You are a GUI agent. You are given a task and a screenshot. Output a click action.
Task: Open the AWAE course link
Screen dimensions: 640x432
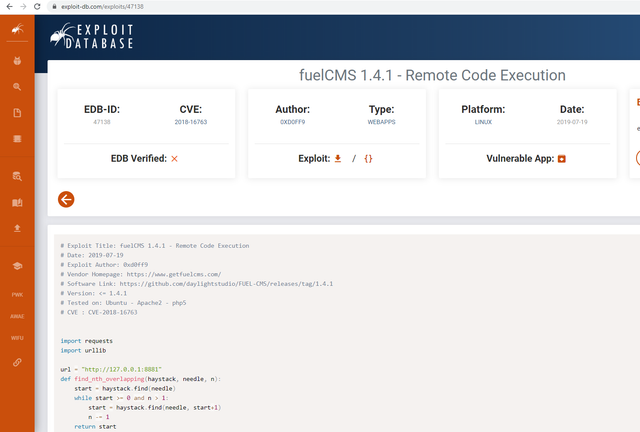point(17,316)
